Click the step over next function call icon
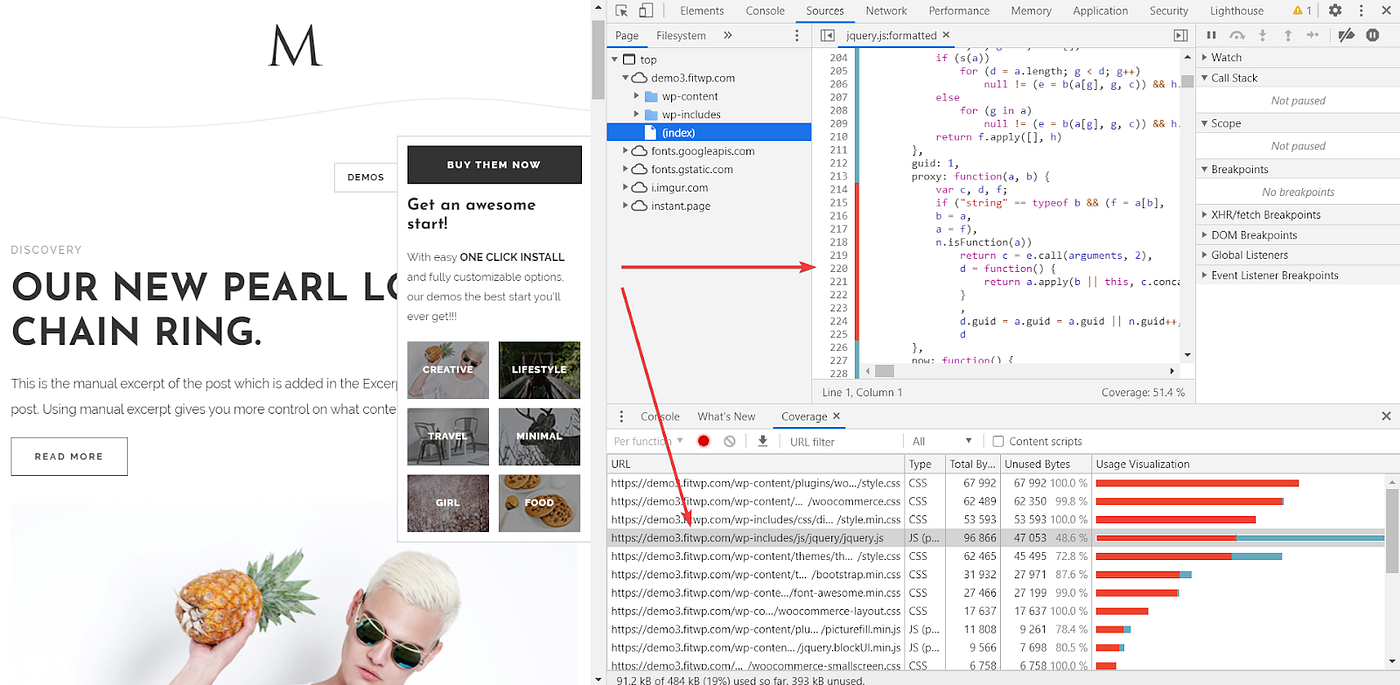1400x685 pixels. coord(1237,34)
